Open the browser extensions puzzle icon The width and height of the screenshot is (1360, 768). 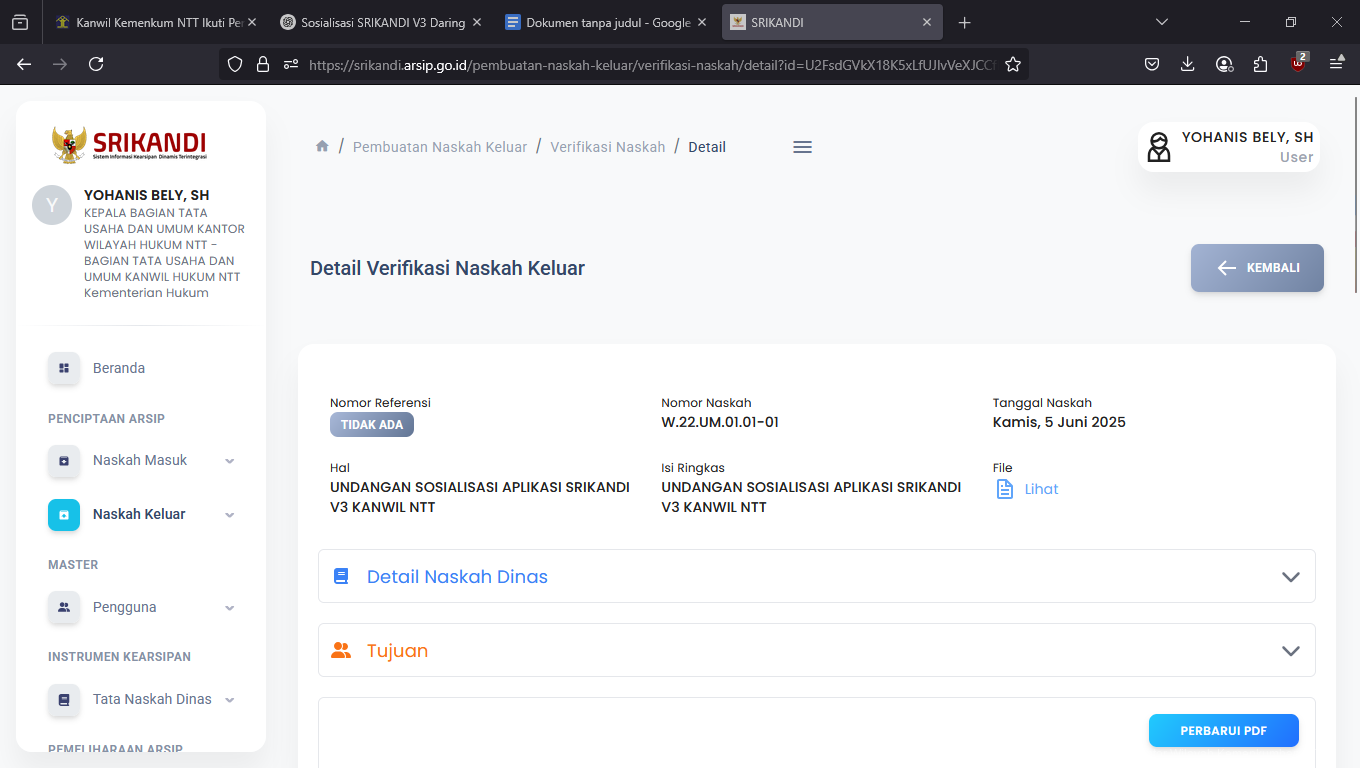(1260, 64)
